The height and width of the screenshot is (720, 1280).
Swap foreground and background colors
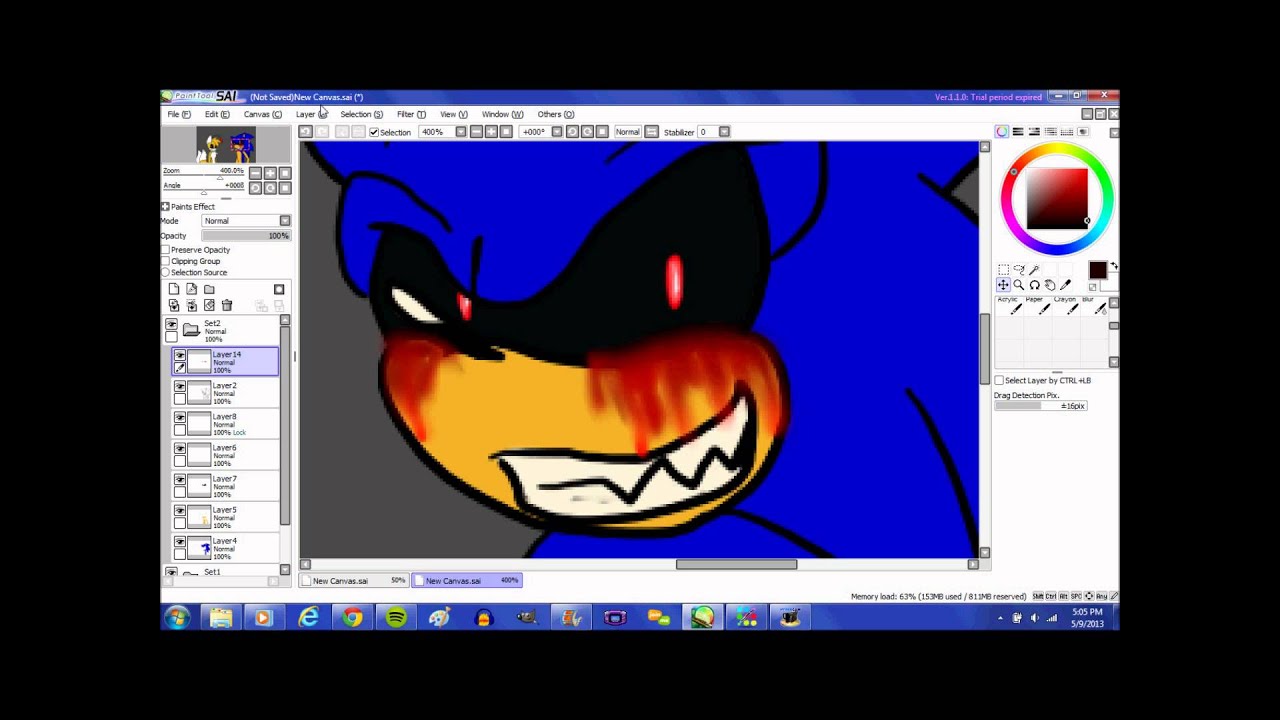pos(1114,266)
